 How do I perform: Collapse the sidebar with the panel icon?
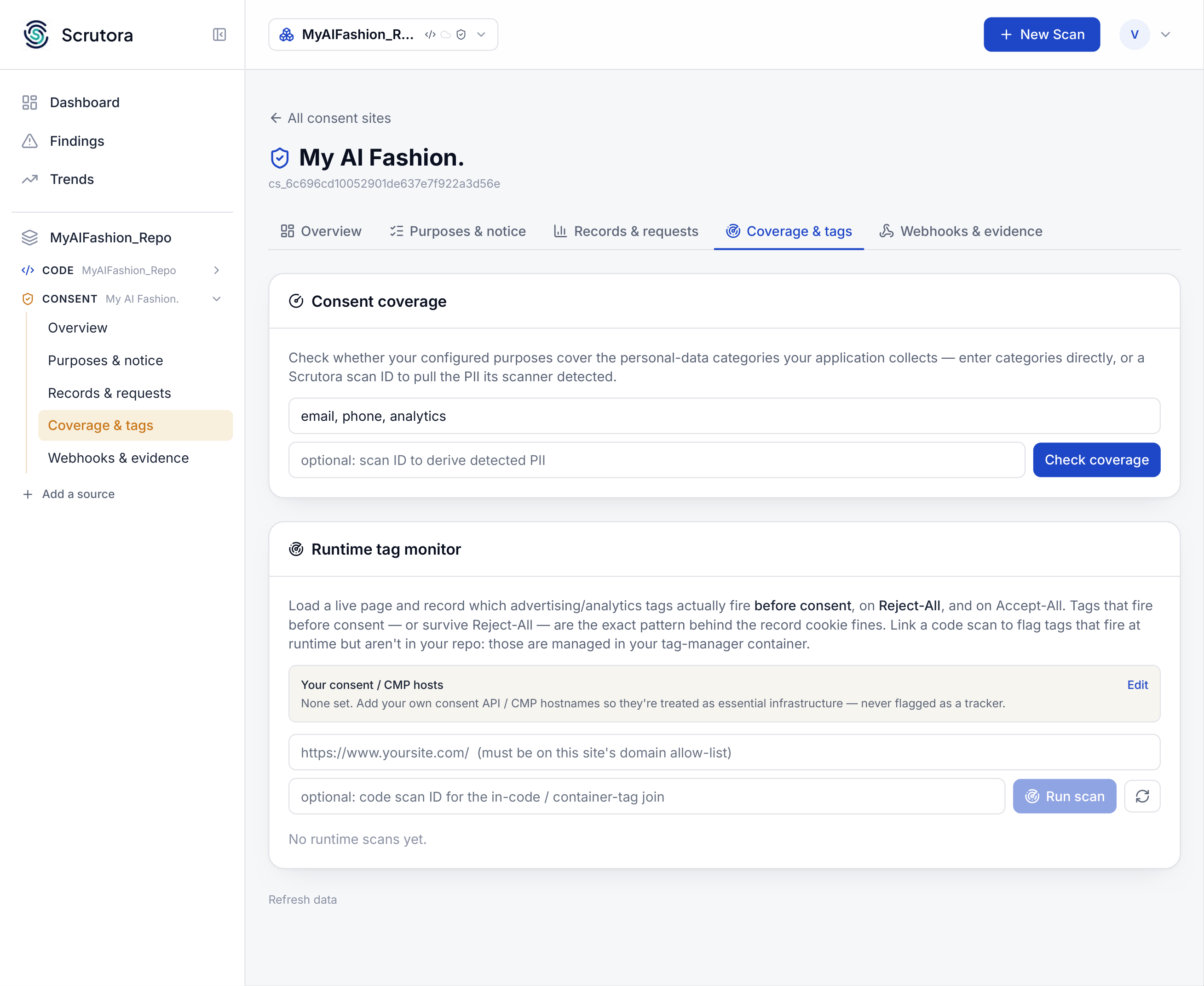coord(219,34)
